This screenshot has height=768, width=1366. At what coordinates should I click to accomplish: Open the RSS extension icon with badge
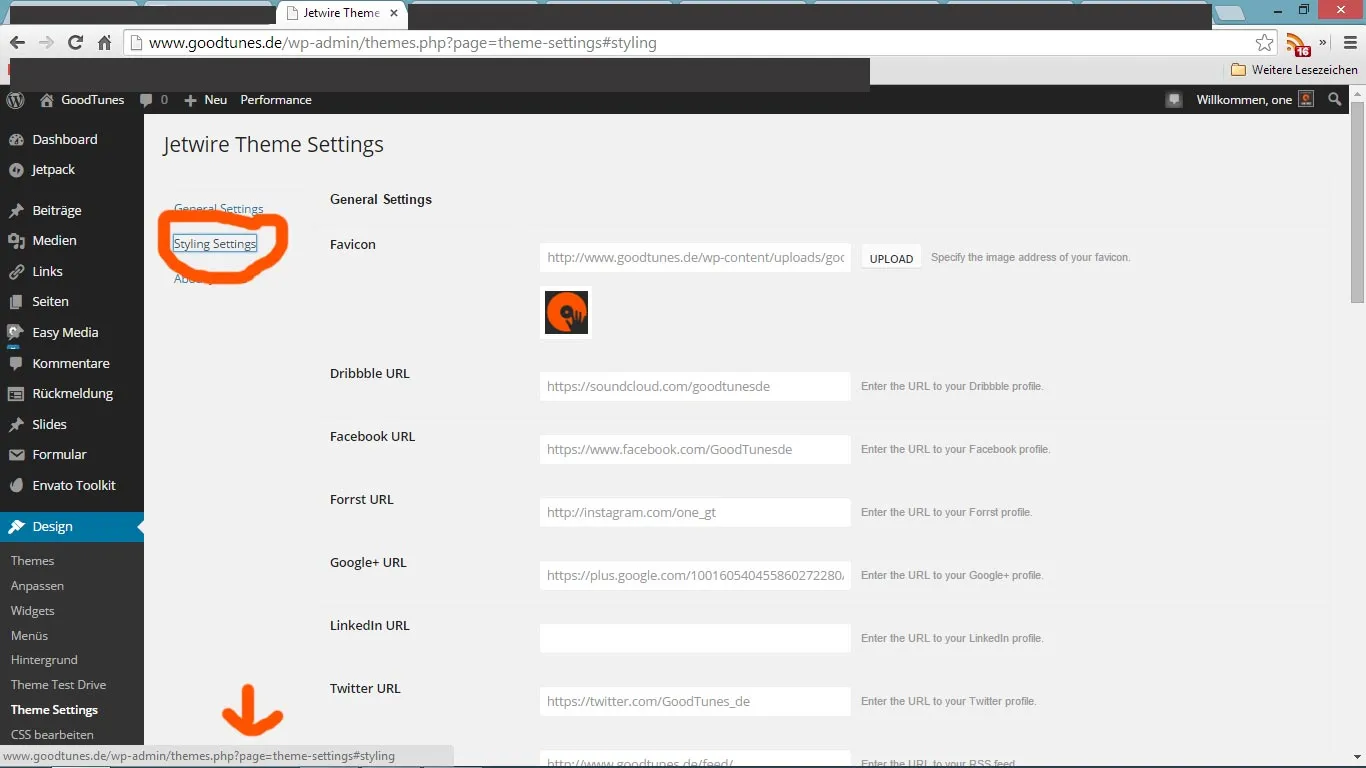[x=1297, y=44]
